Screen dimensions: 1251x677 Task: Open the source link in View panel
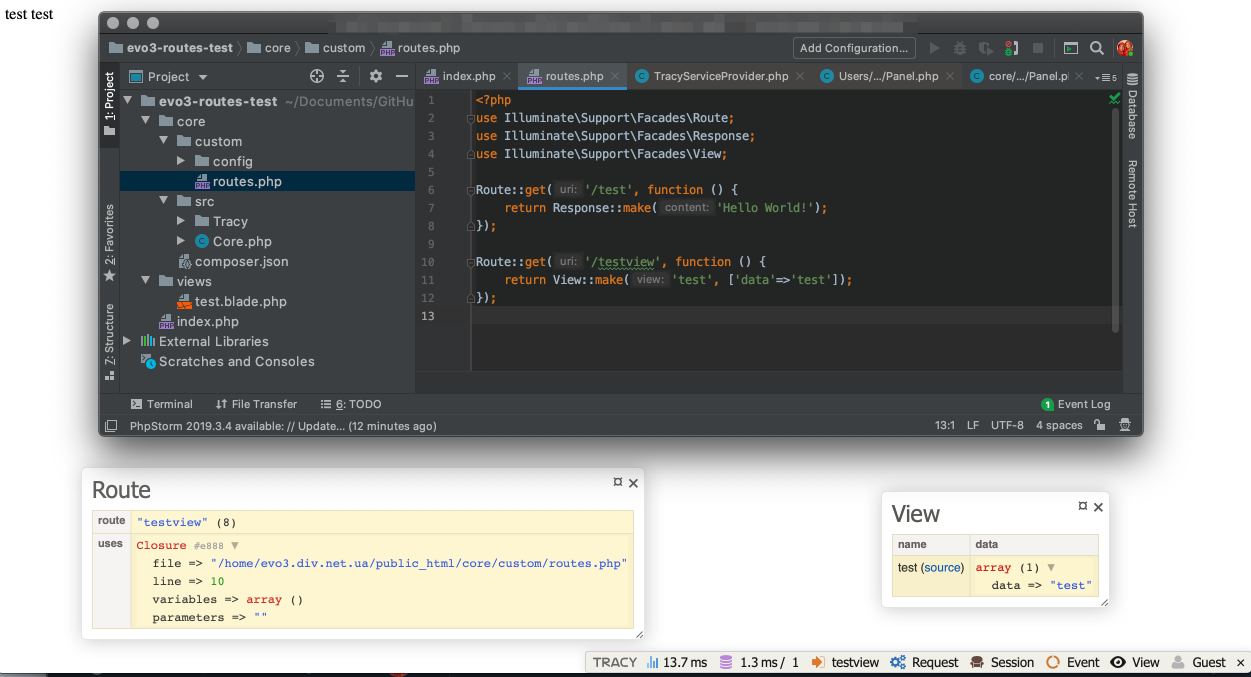(x=942, y=567)
